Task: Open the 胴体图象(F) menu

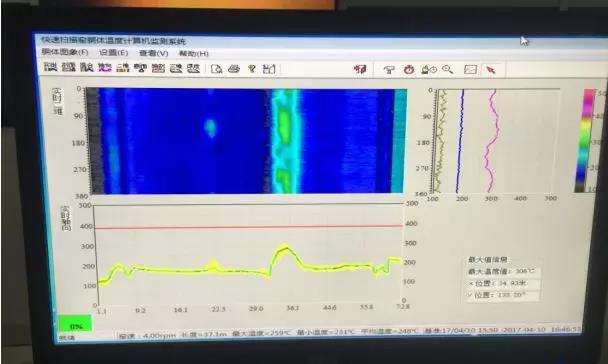Action: pyautogui.click(x=65, y=52)
